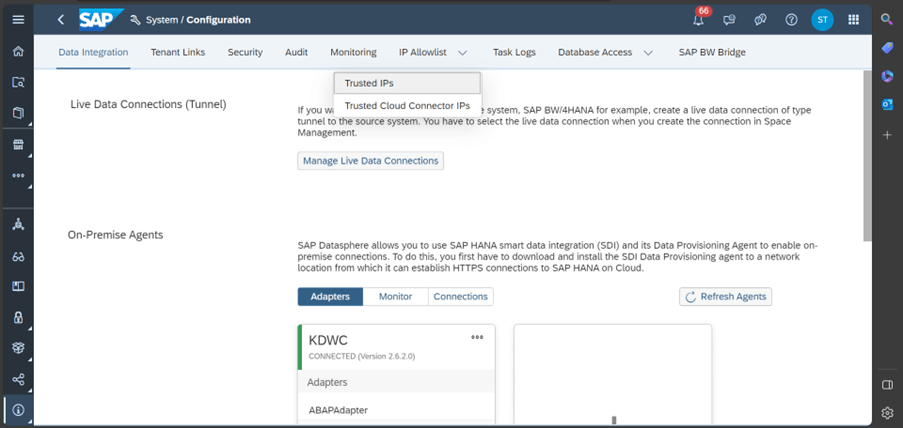Click the blue tag icon in browser sidebar

pyautogui.click(x=887, y=48)
